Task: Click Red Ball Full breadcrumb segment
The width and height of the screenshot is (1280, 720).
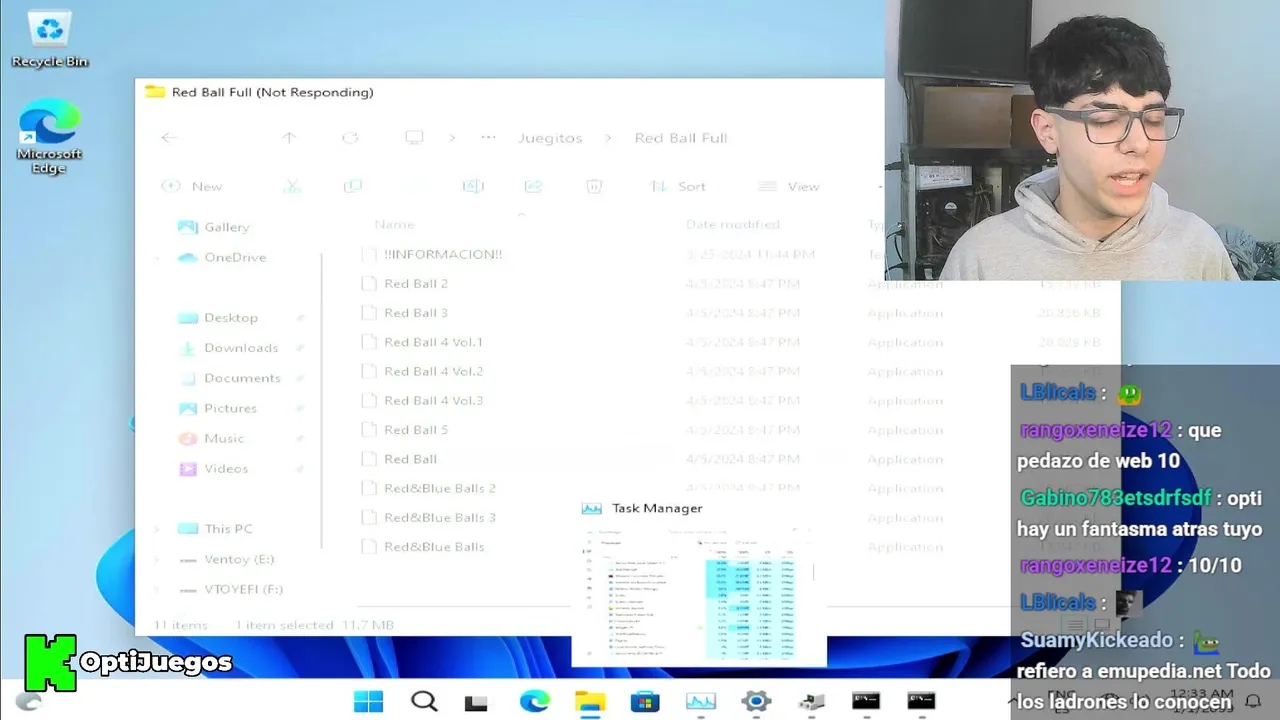Action: 681,138
